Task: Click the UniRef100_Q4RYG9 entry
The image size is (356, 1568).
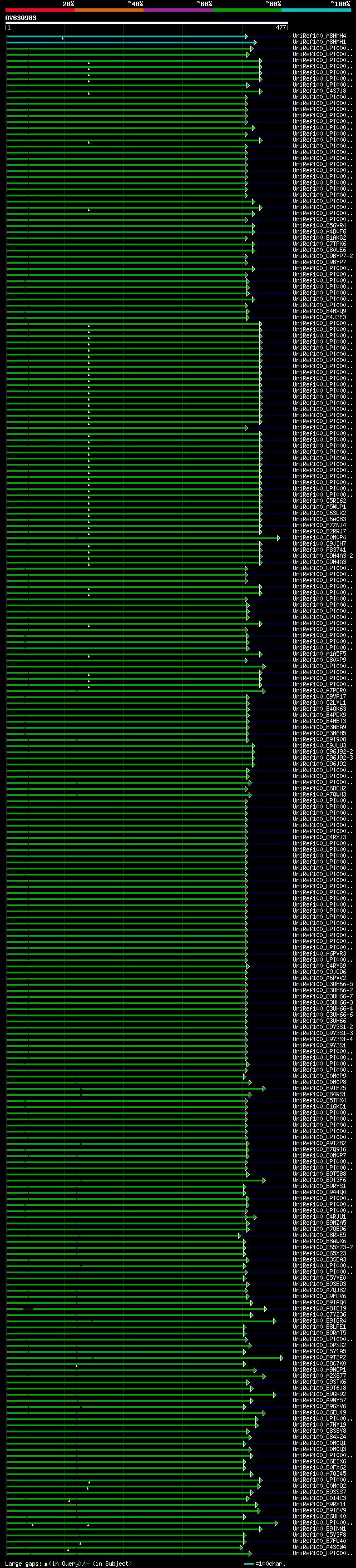Action: 319,966
